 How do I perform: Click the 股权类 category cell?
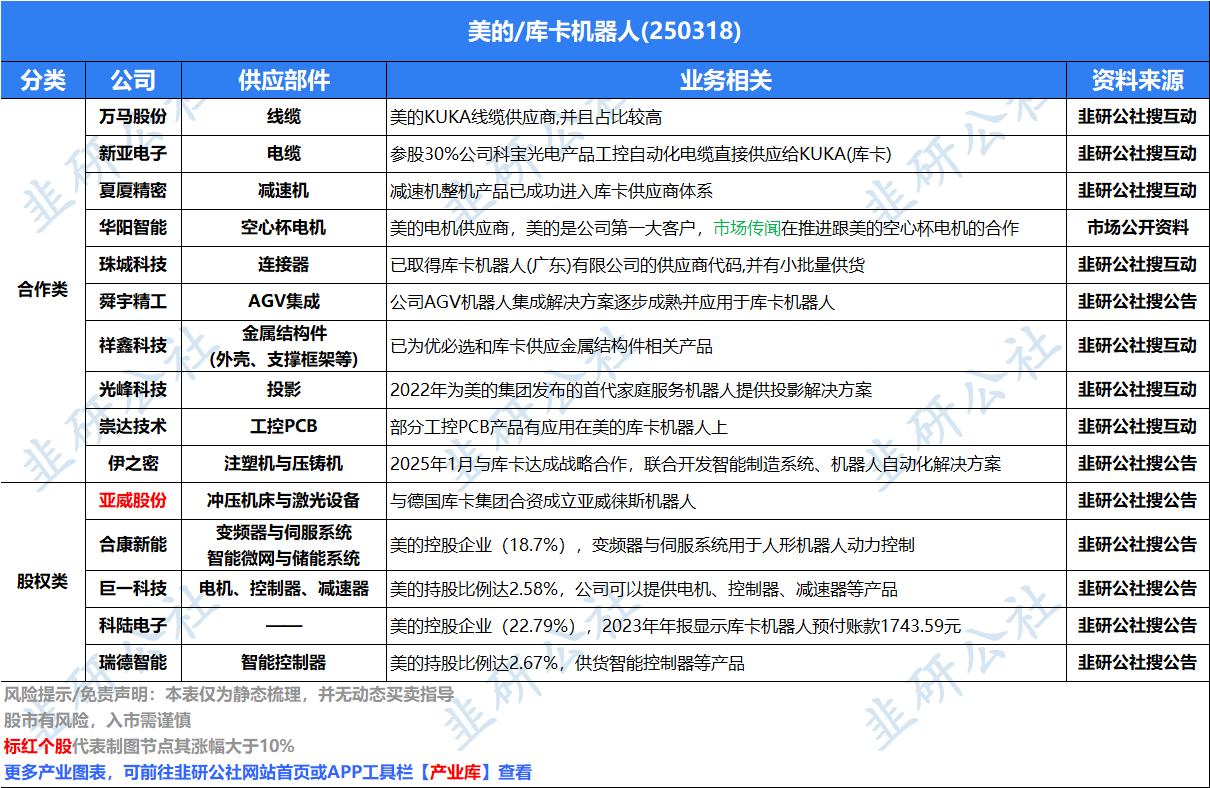(43, 581)
